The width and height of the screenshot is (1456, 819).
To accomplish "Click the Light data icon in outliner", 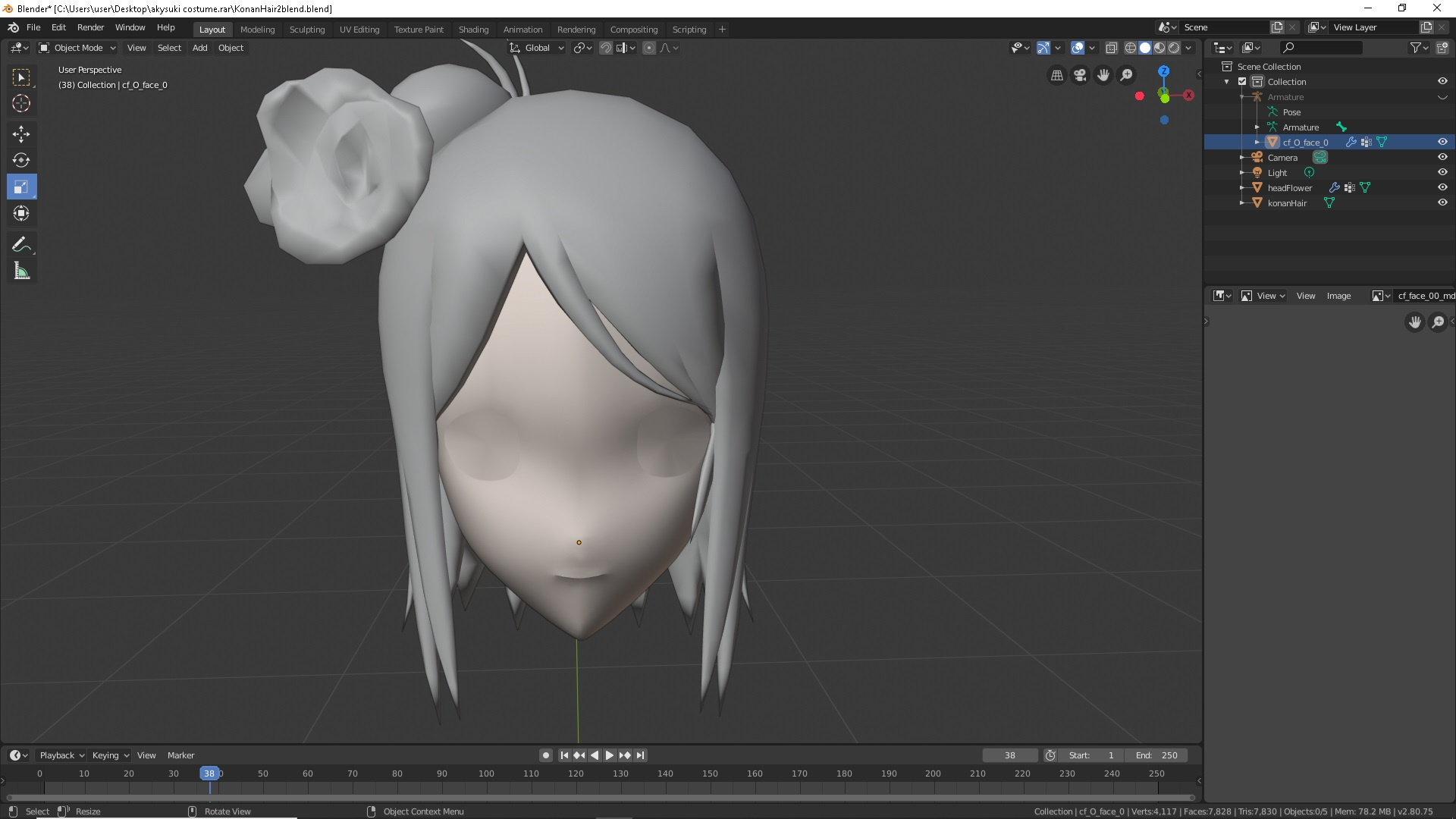I will pos(1309,173).
